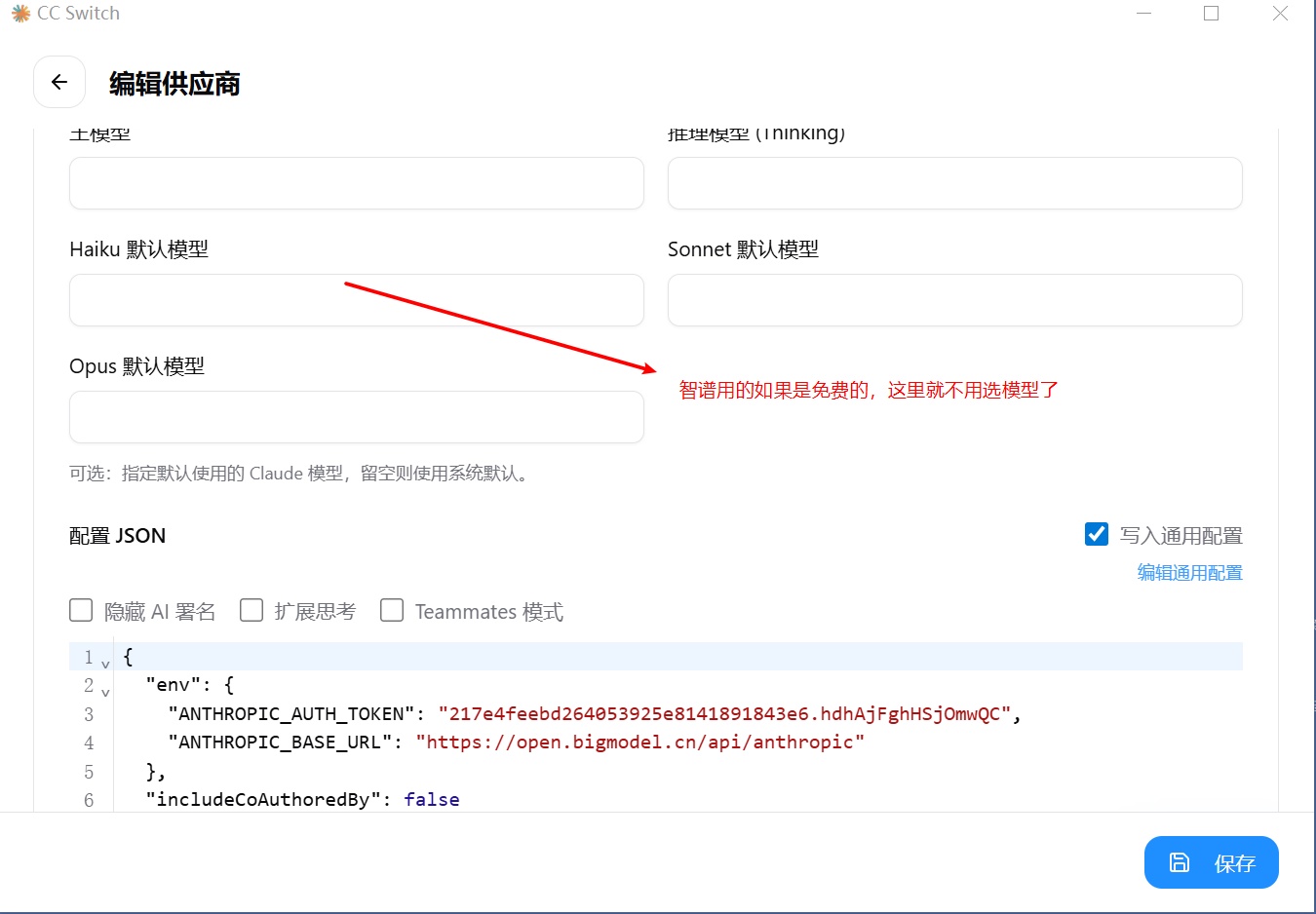The height and width of the screenshot is (914, 1316).
Task: Focus the Opus 默认模型 text box
Action: [357, 417]
